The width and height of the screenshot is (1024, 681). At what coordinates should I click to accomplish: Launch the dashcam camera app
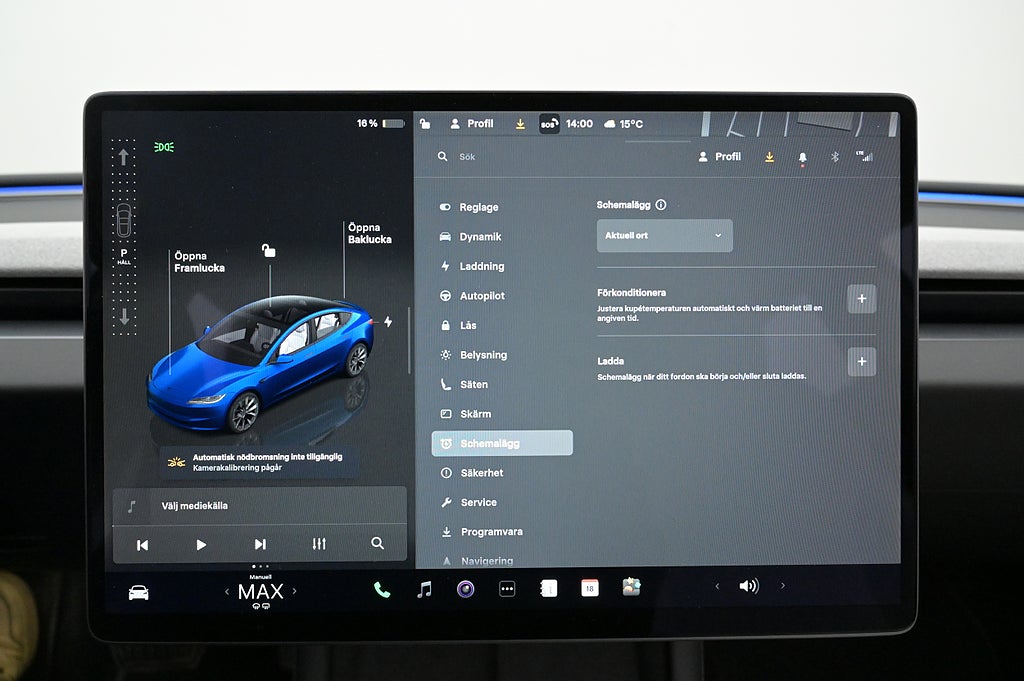coord(465,589)
